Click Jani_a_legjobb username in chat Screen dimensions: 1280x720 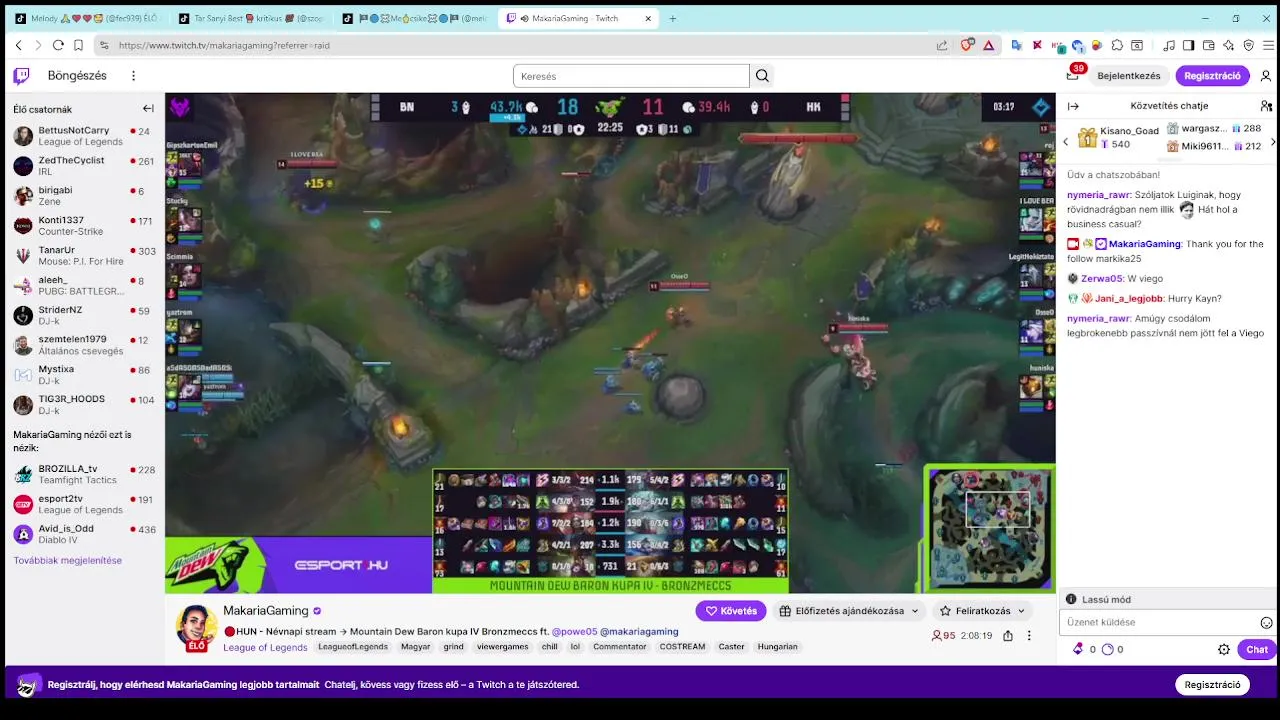click(1129, 298)
